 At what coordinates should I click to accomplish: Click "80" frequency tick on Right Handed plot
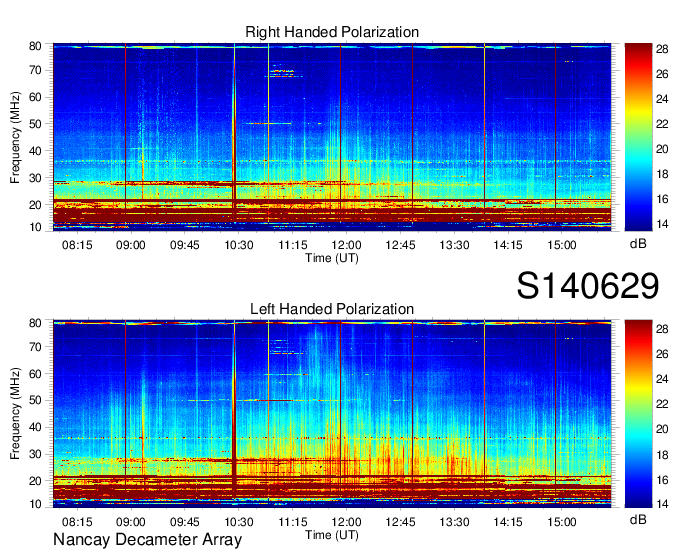[x=35, y=46]
